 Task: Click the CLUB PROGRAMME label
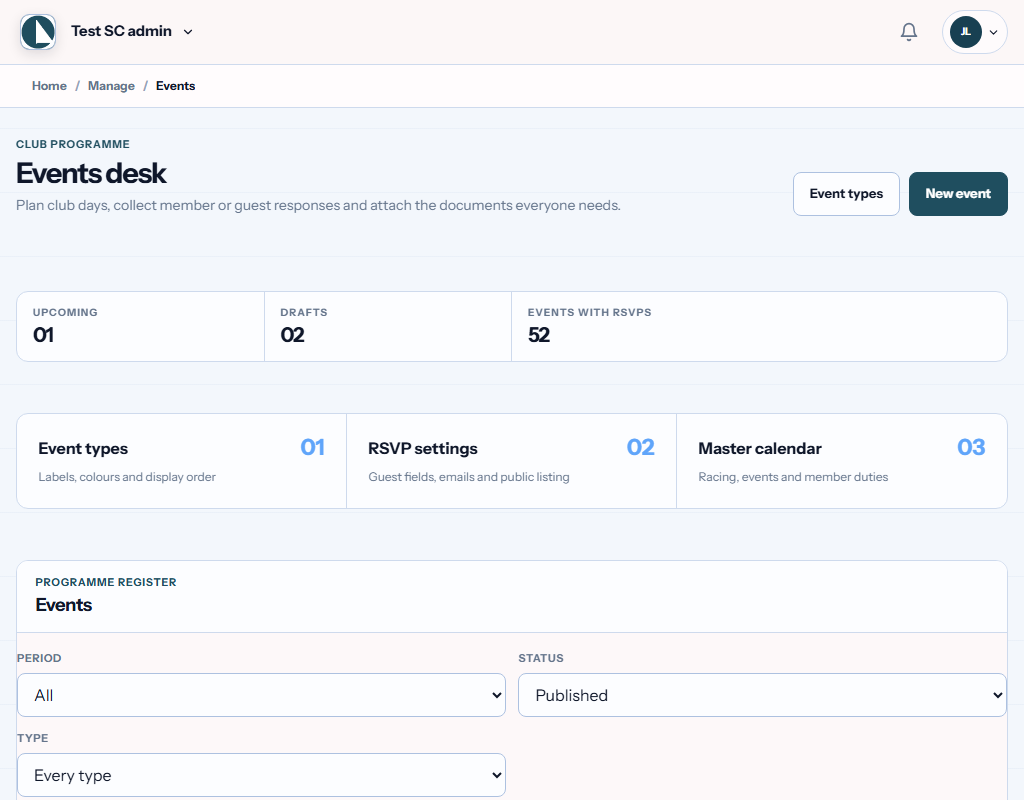[72, 144]
